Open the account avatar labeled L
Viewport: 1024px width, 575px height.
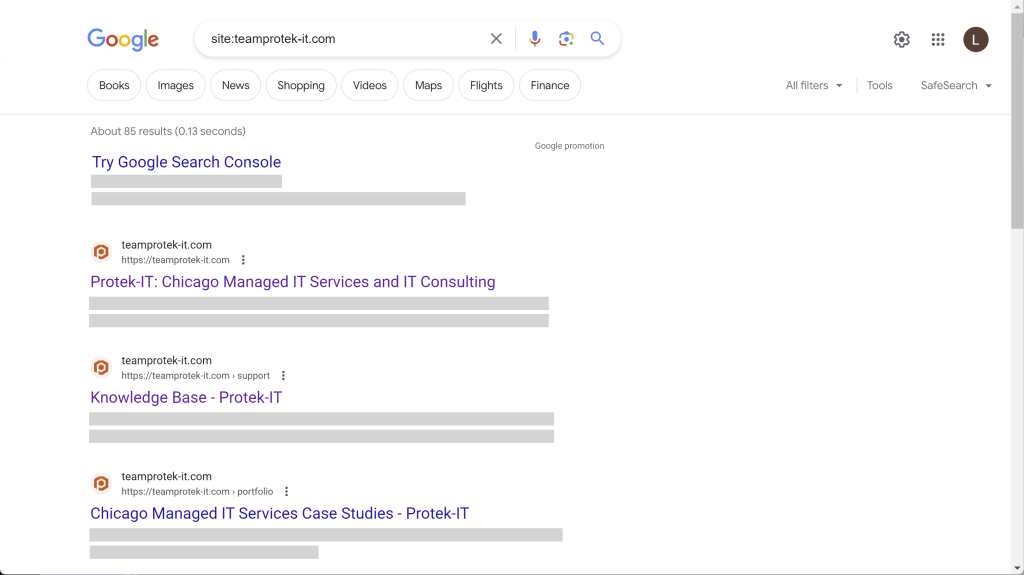(x=976, y=39)
